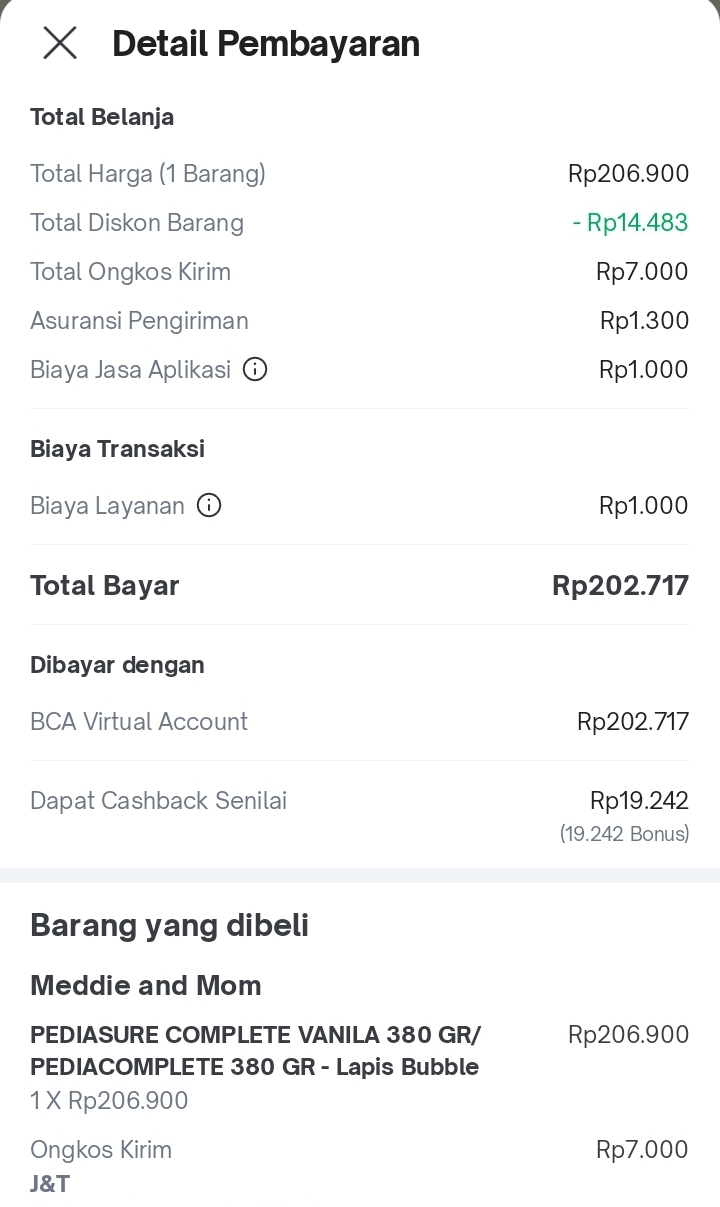
Task: Tap the Total Ongkos Kirim label
Action: [x=130, y=272]
